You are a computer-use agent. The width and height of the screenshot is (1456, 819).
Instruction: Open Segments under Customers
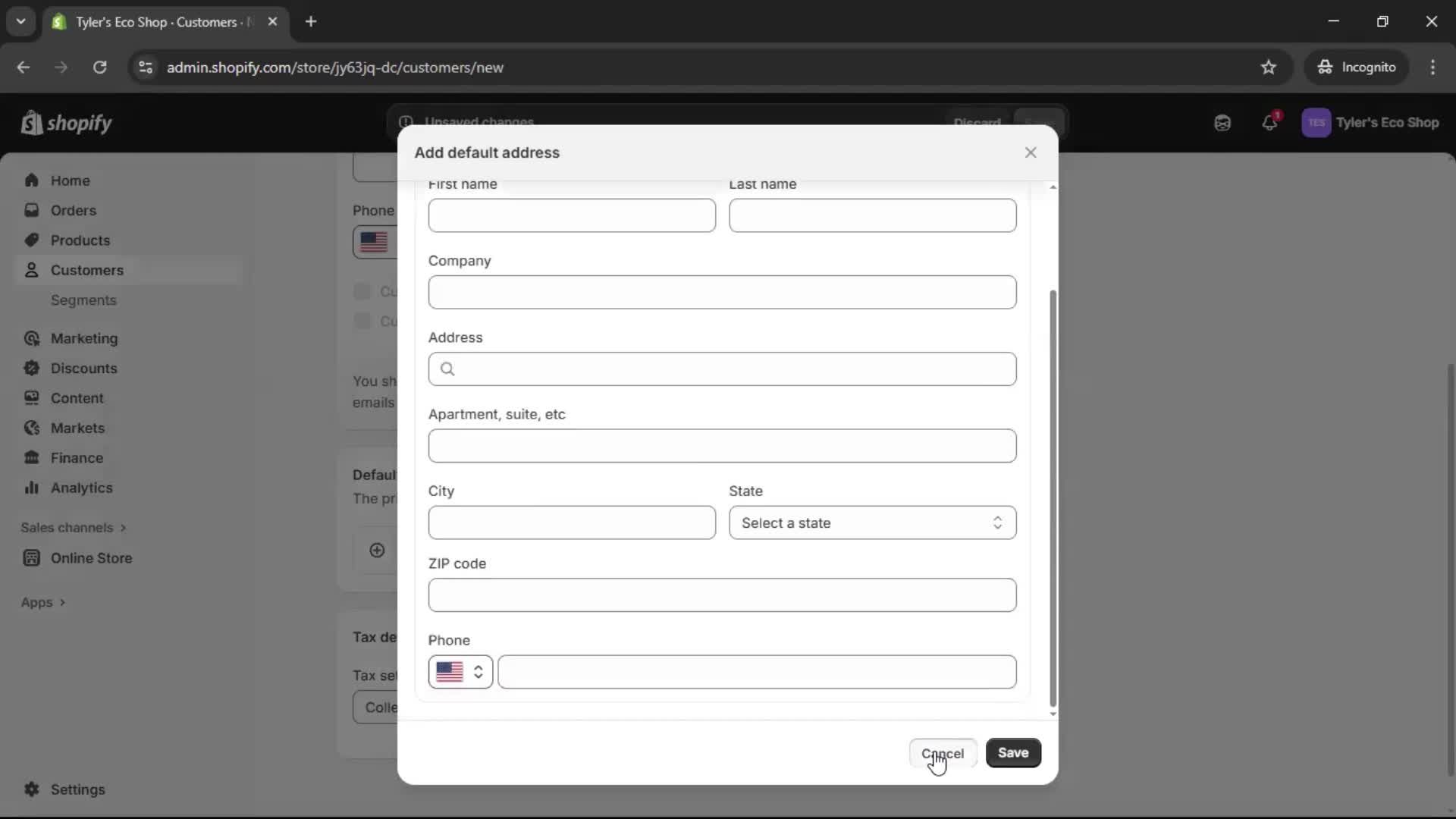(x=83, y=300)
